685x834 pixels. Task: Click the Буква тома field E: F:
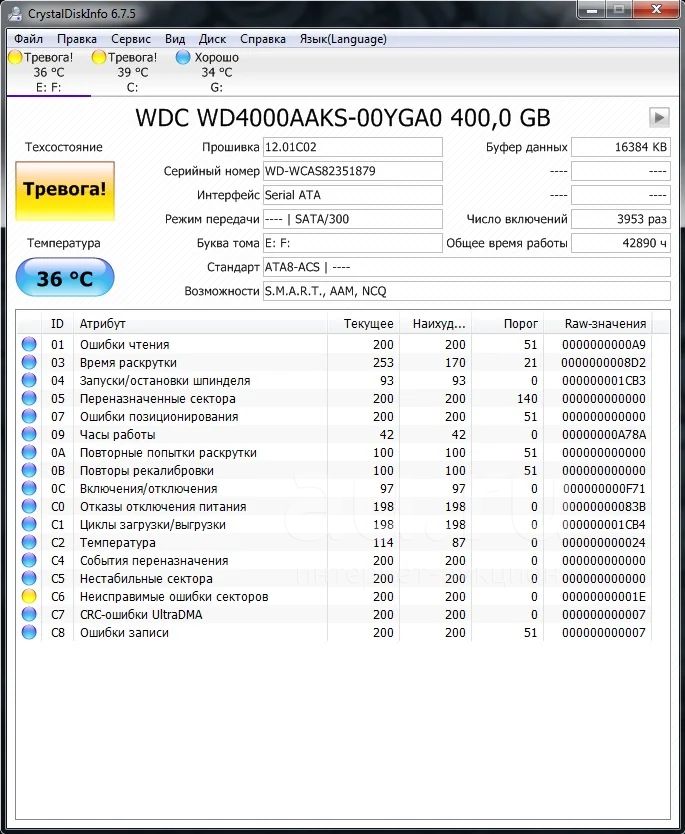(353, 243)
